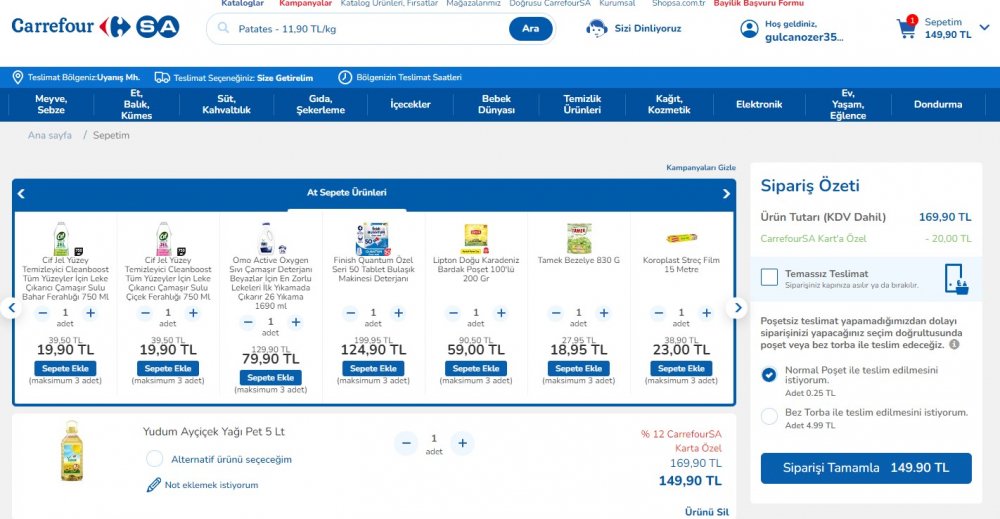Open Tamek Bezelye product image
The width and height of the screenshot is (1000, 519).
(x=579, y=238)
